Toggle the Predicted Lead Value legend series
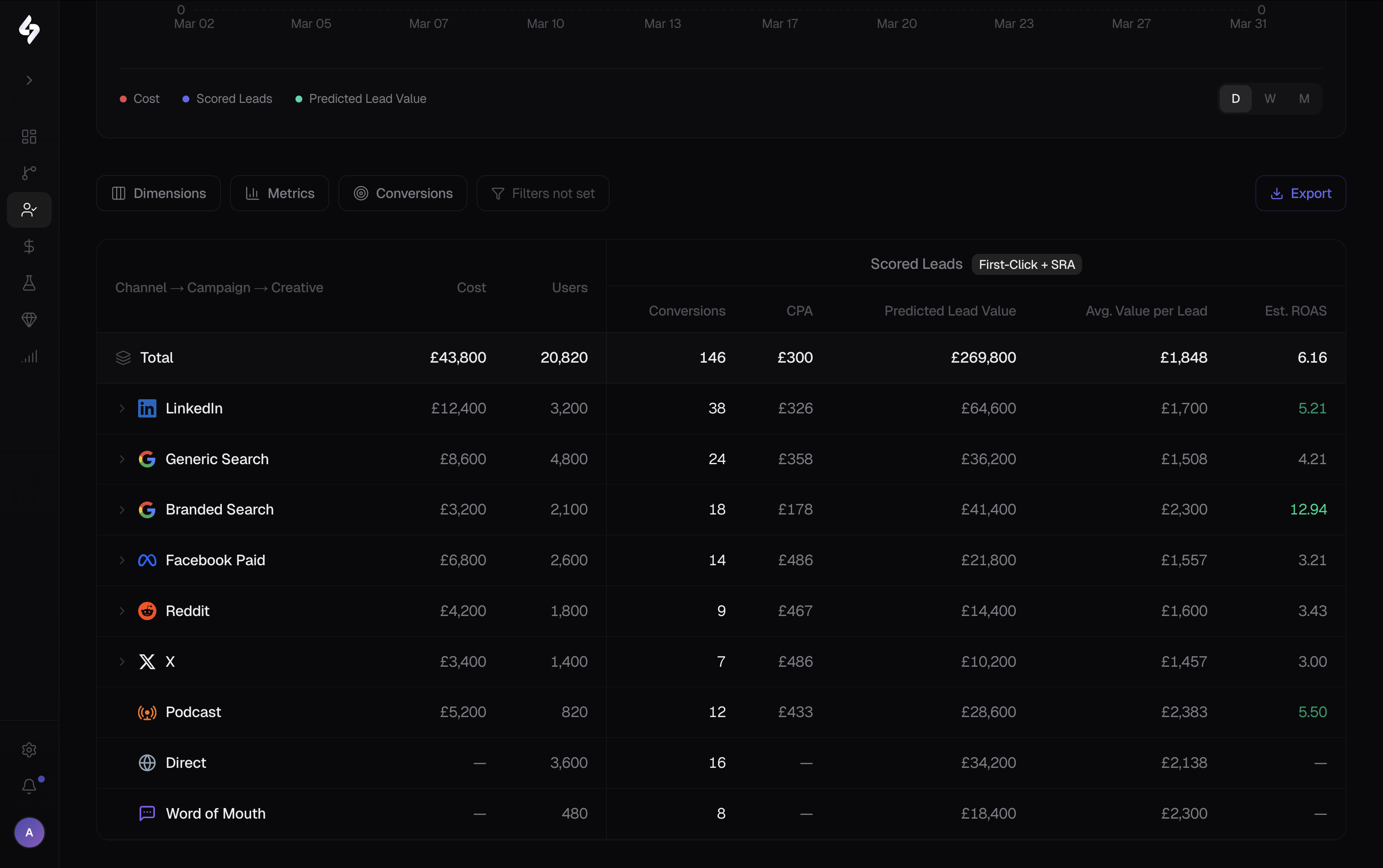This screenshot has width=1383, height=868. [360, 99]
